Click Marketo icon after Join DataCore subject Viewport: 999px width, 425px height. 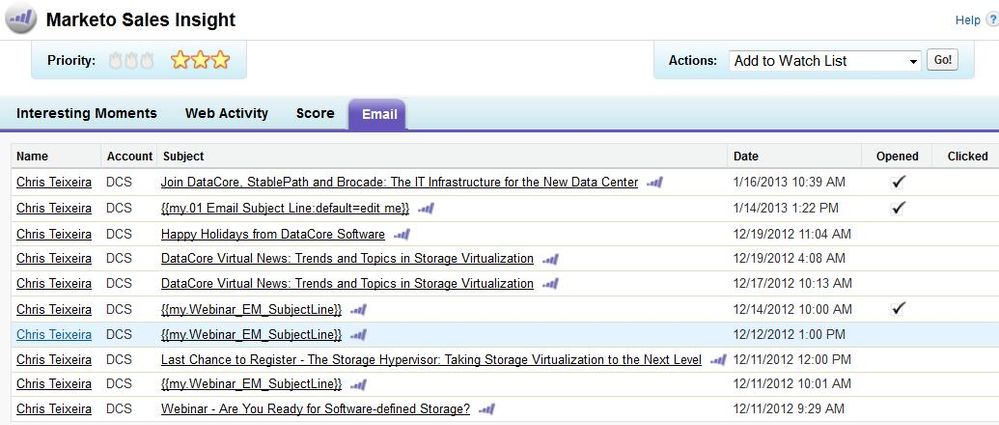pos(655,183)
